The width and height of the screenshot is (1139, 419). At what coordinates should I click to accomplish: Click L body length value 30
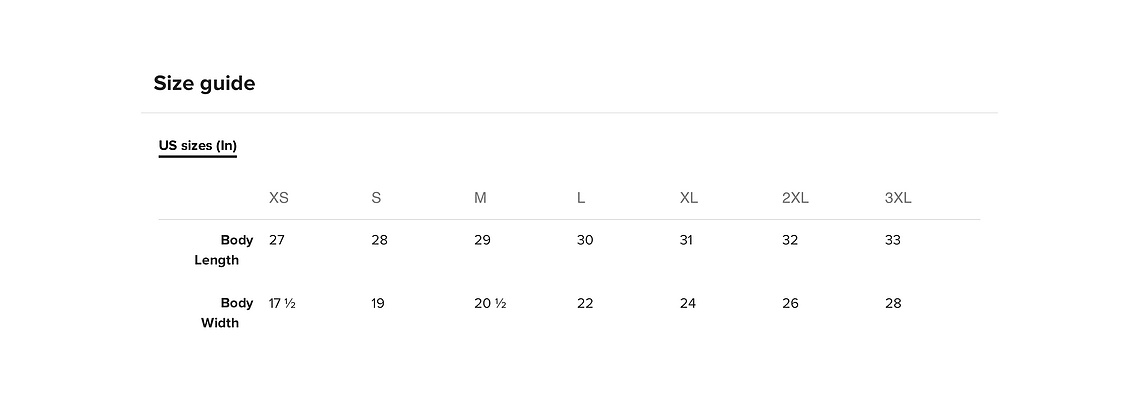(585, 240)
